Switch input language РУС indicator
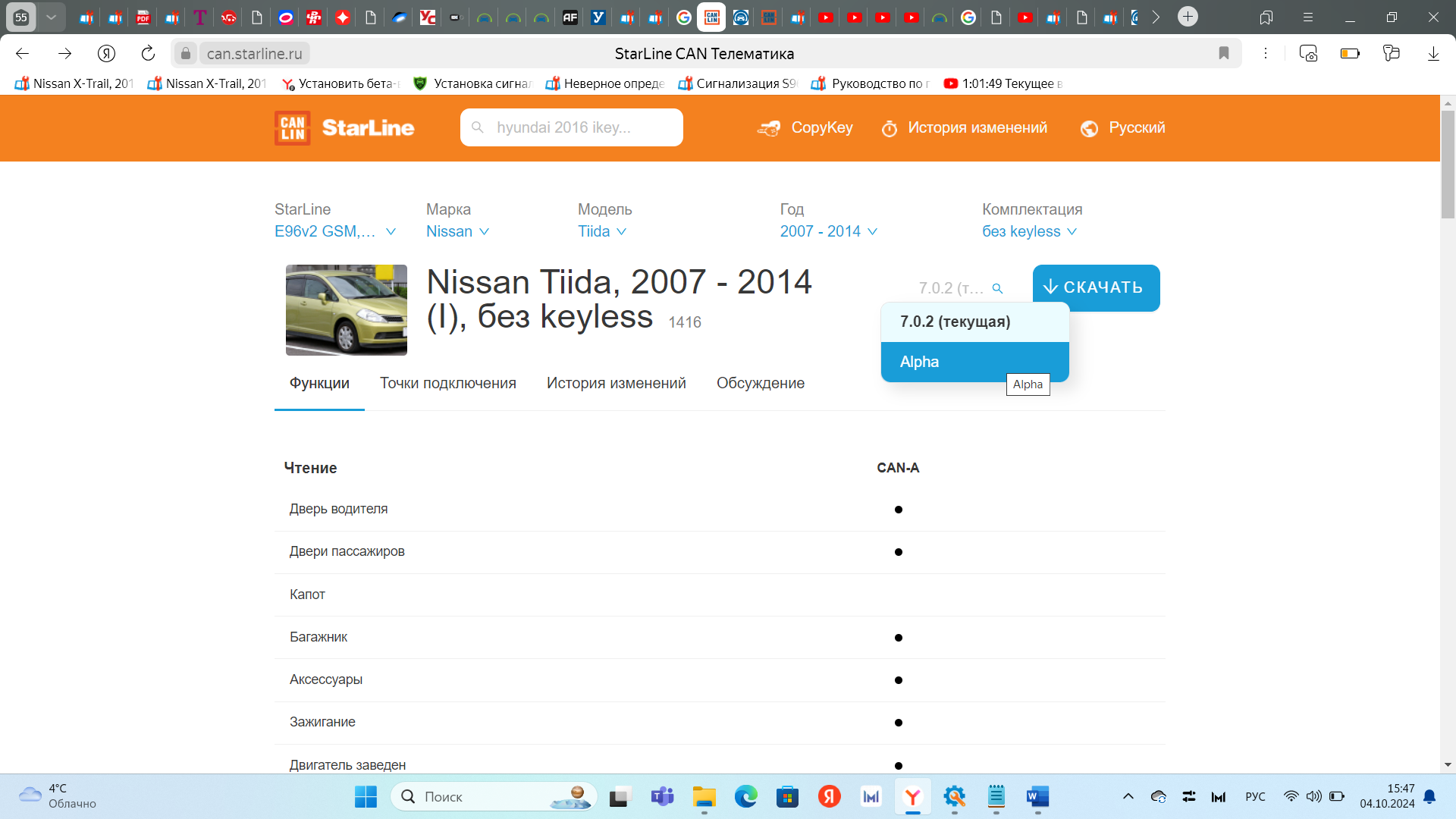This screenshot has height=819, width=1456. 1255,796
